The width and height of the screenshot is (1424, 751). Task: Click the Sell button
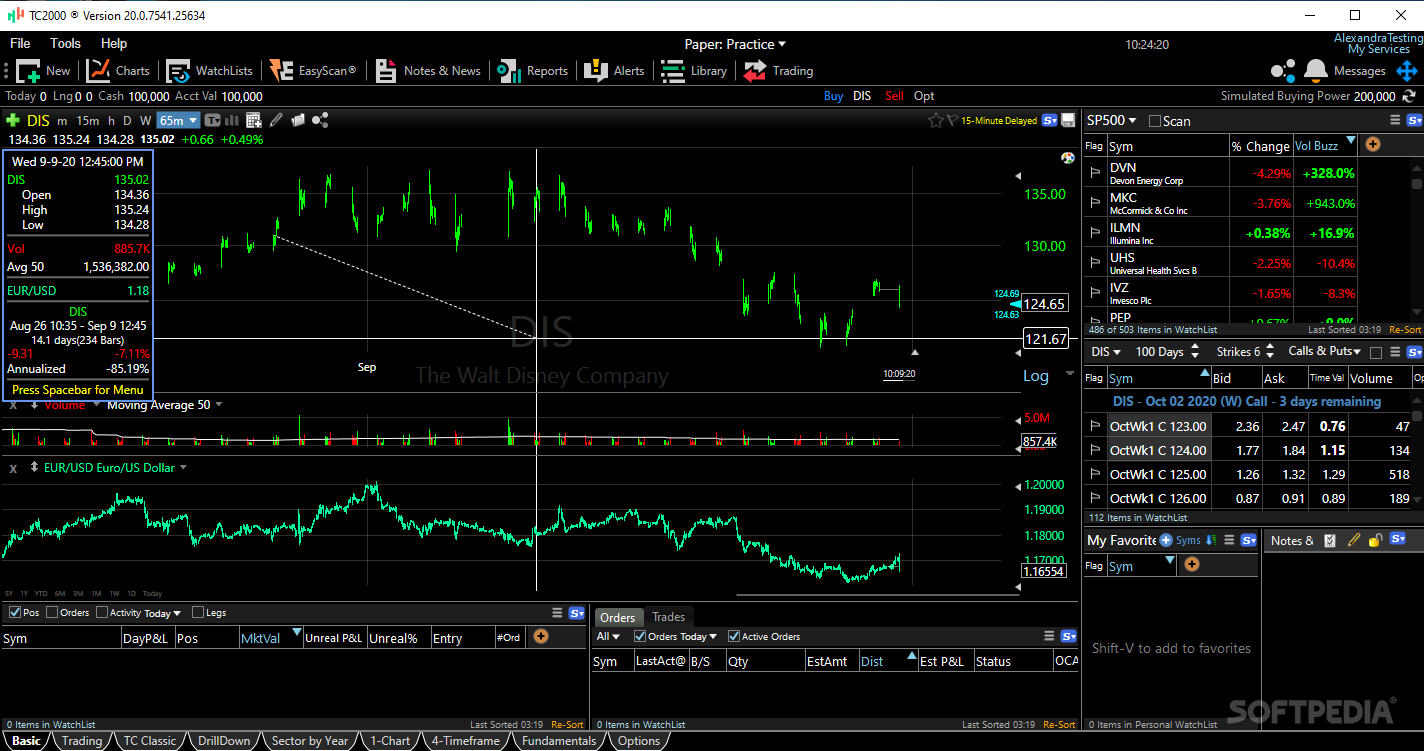tap(894, 96)
